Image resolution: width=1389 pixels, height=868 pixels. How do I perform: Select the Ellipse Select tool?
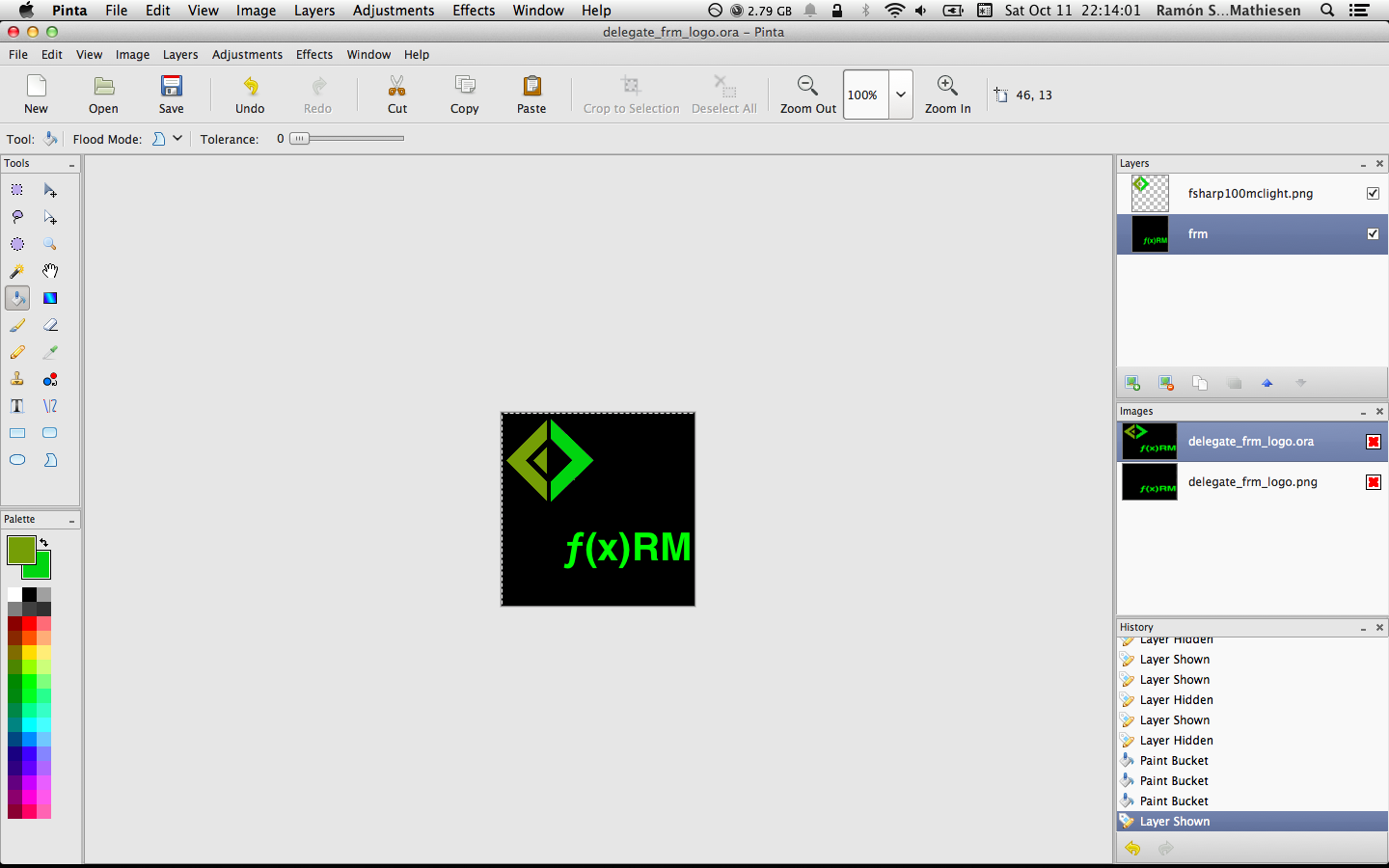(x=17, y=244)
